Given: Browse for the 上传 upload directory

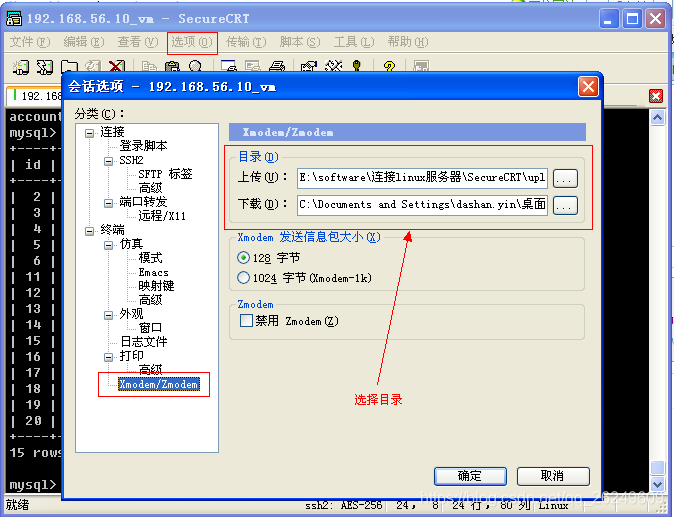Looking at the screenshot, I should point(565,178).
